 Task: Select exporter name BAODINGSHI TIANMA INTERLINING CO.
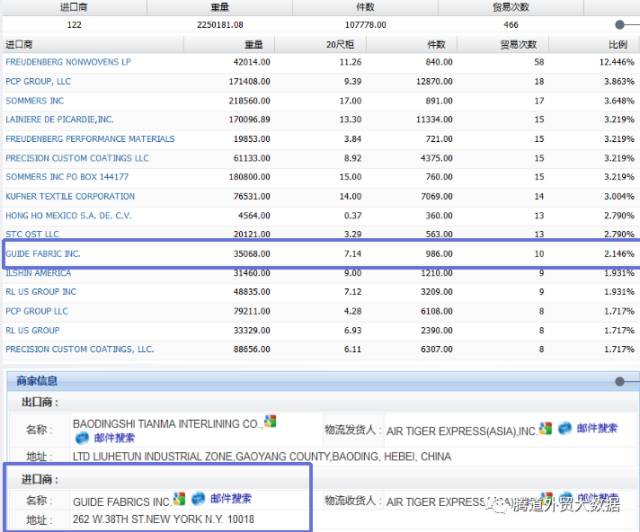click(x=168, y=424)
